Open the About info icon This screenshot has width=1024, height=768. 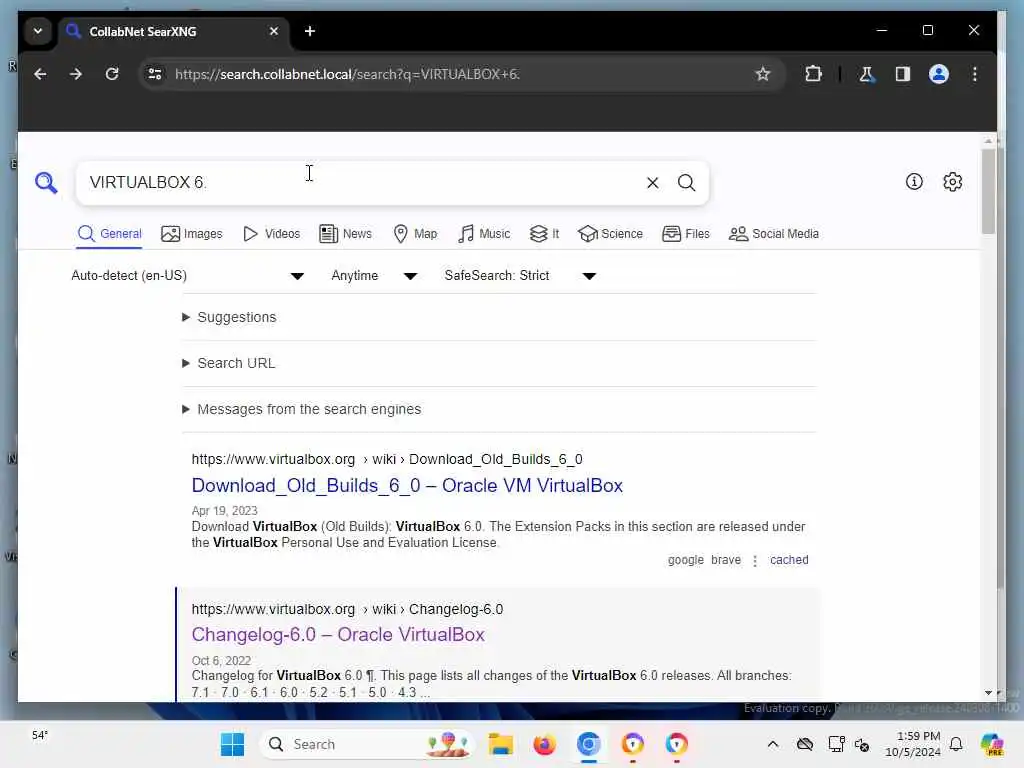914,182
